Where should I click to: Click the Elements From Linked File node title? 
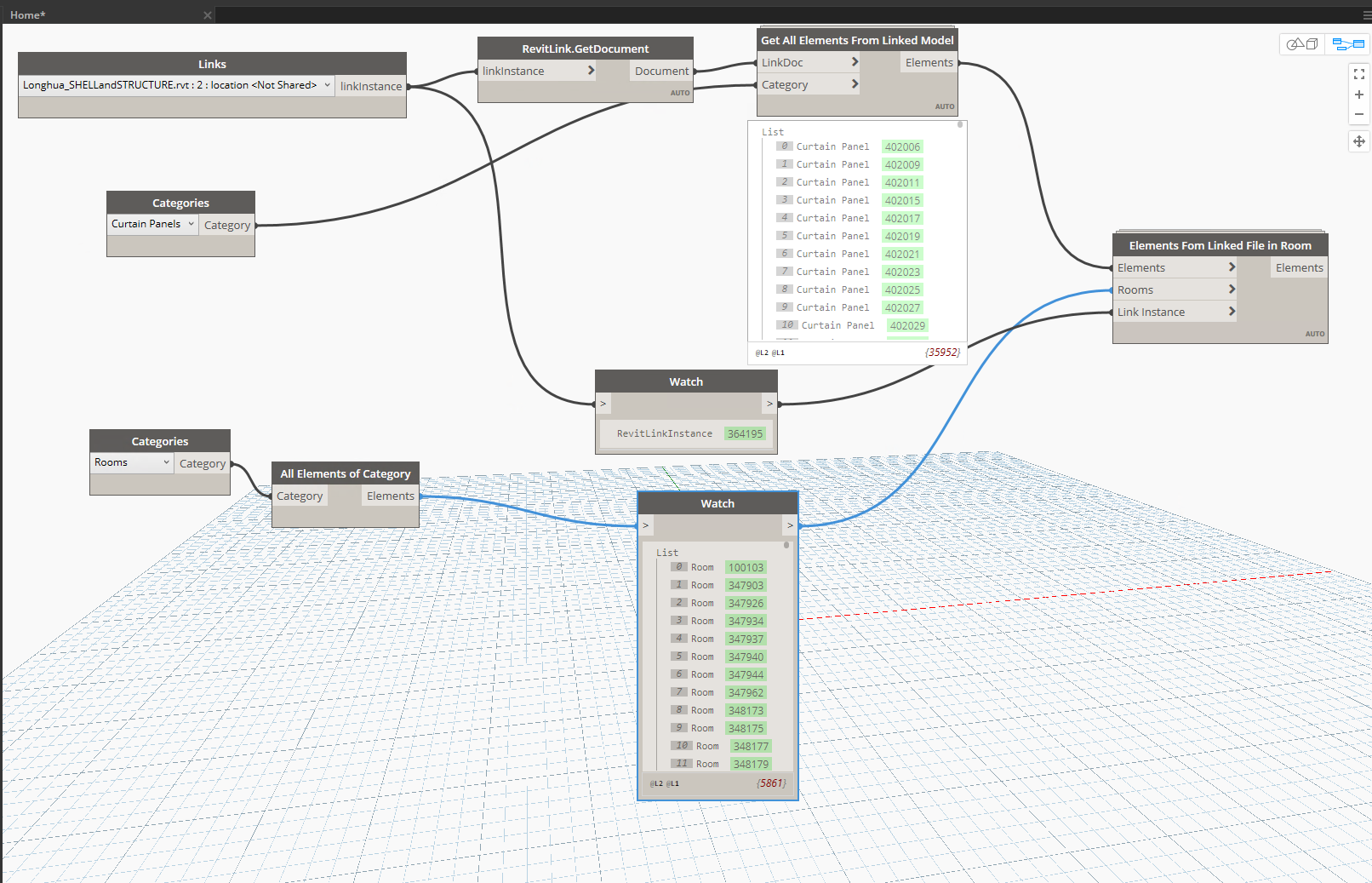(x=1220, y=245)
